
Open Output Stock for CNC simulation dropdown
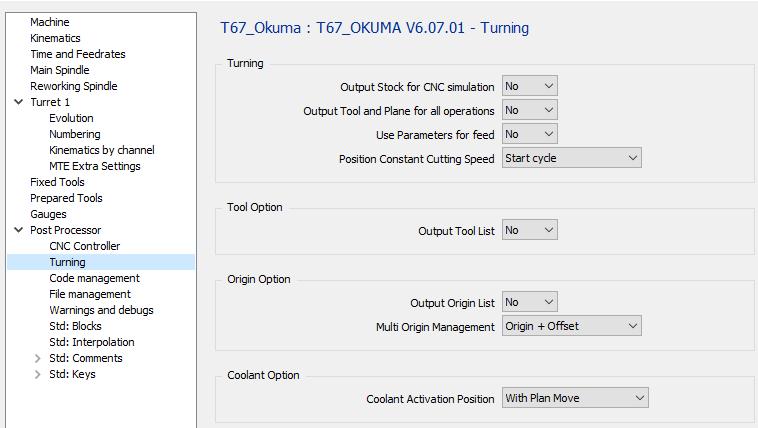(529, 86)
